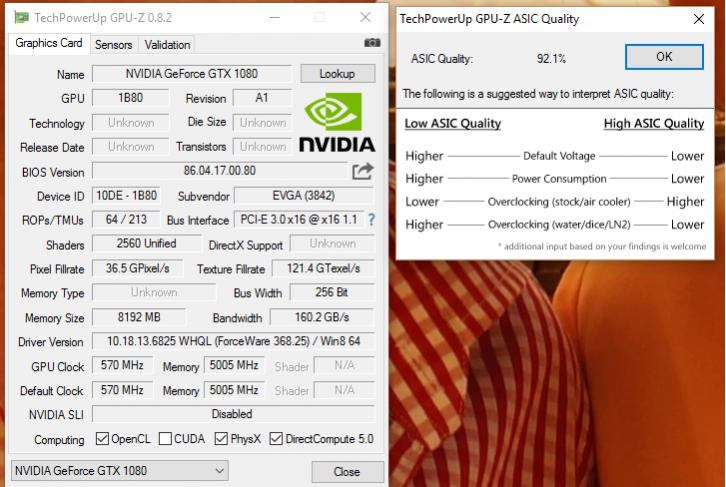Click the bus interface question mark
The width and height of the screenshot is (726, 487).
pyautogui.click(x=371, y=220)
